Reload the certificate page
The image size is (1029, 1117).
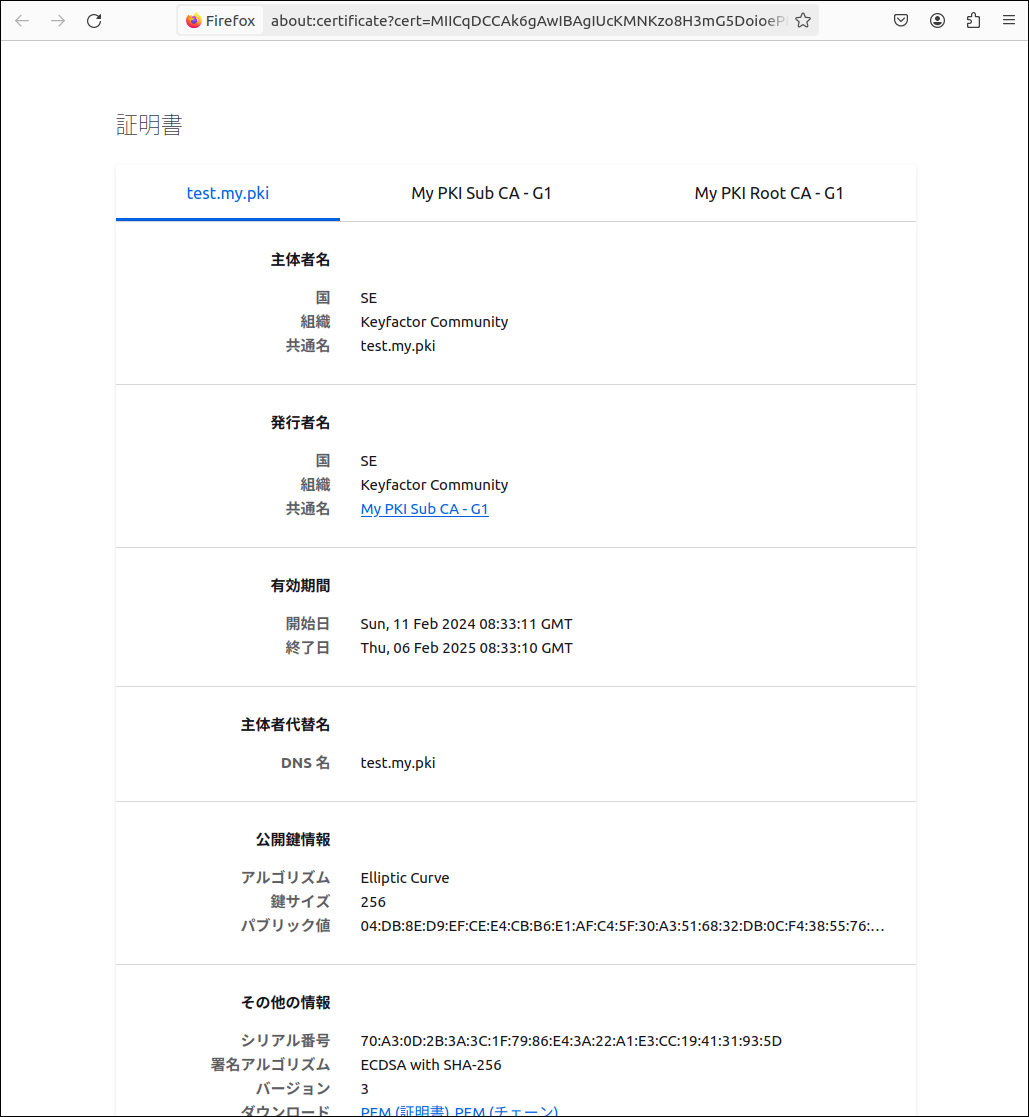(x=94, y=20)
